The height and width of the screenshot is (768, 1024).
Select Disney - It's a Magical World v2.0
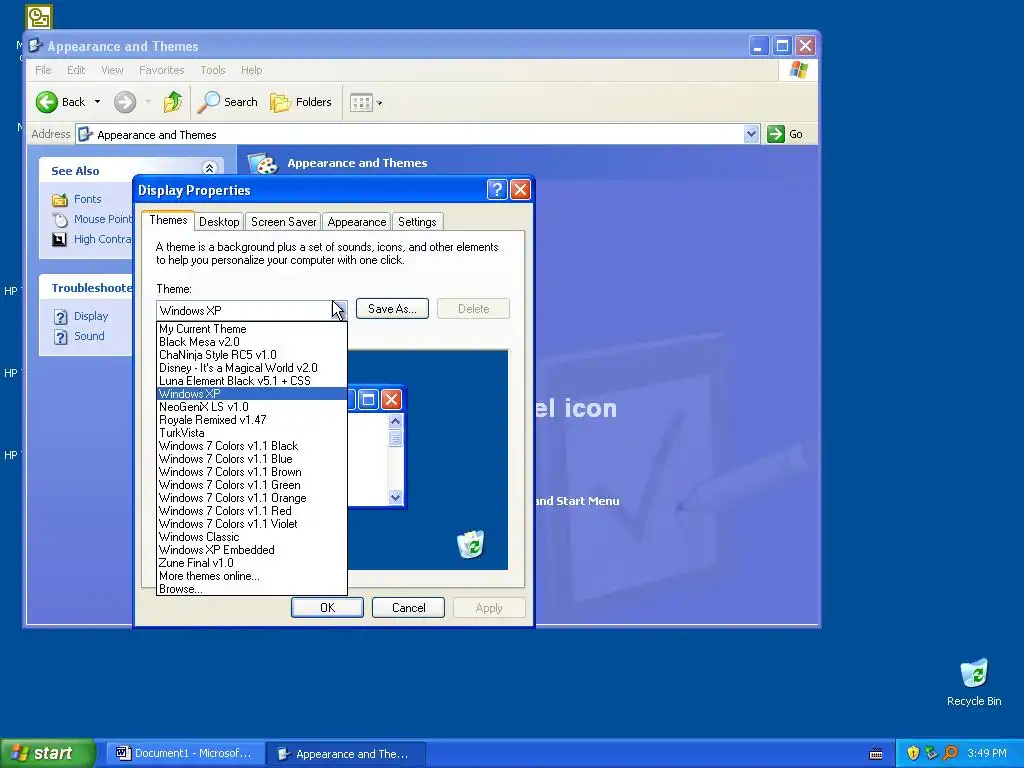coord(252,368)
